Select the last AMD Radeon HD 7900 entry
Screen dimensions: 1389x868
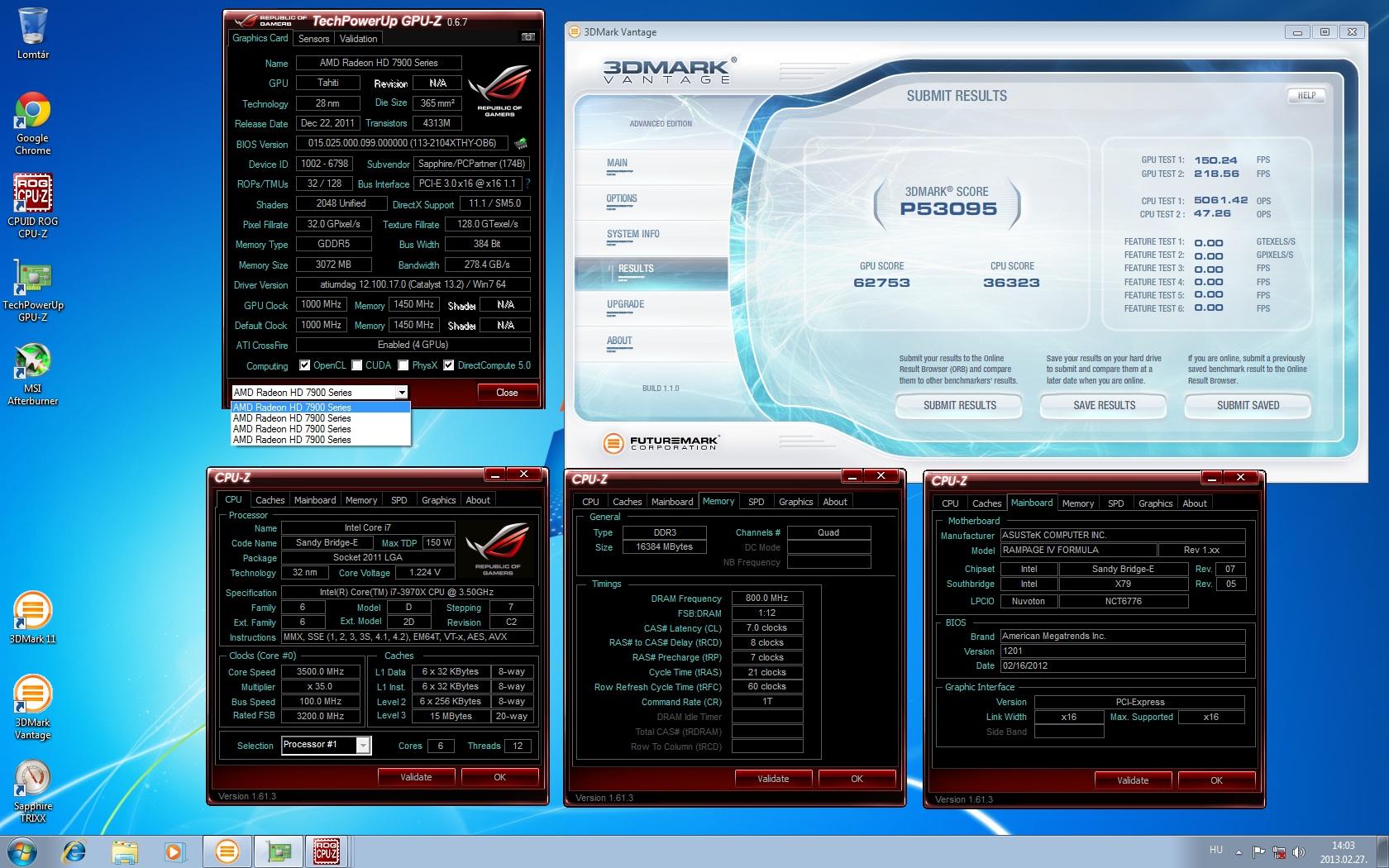click(321, 440)
